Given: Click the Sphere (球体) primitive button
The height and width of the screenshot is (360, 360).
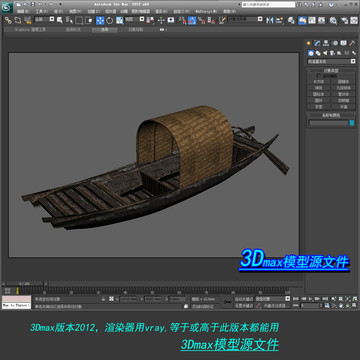Looking at the screenshot, I should click(319, 88).
